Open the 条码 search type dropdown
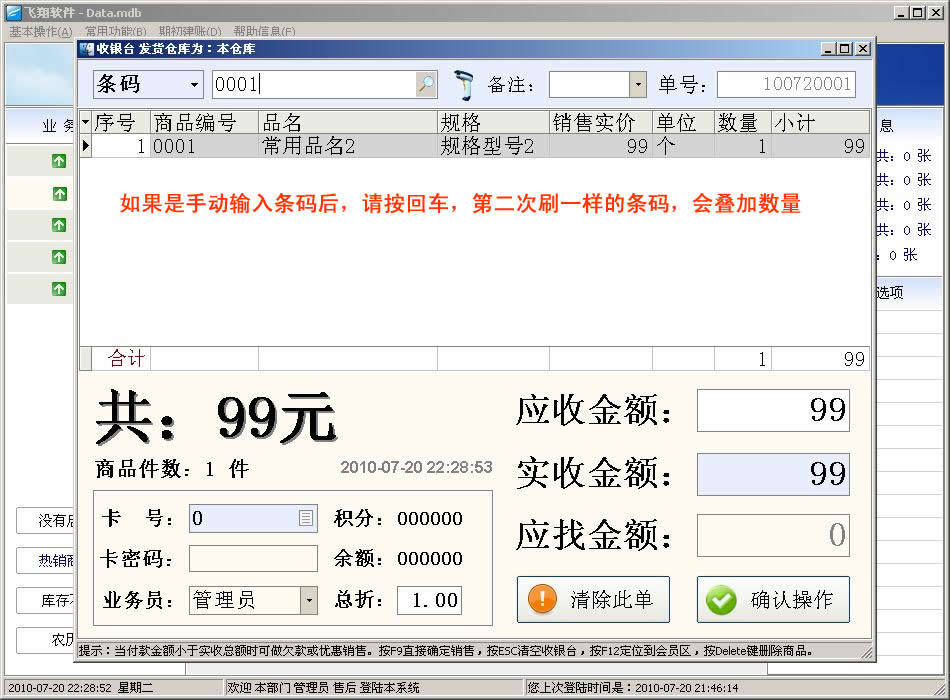Viewport: 950px width, 700px height. [x=194, y=85]
